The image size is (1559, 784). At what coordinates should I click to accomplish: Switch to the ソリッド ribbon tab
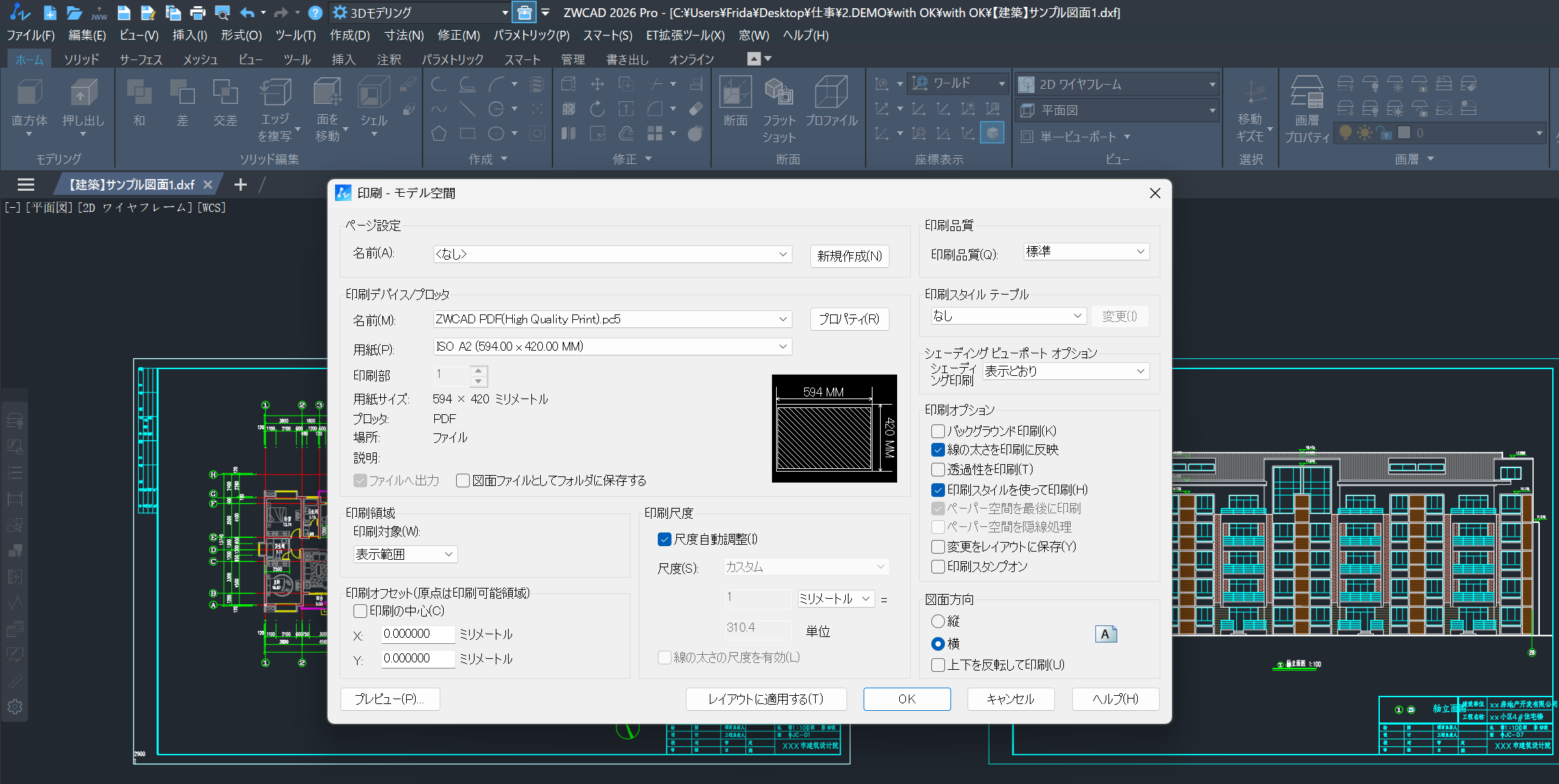point(81,59)
